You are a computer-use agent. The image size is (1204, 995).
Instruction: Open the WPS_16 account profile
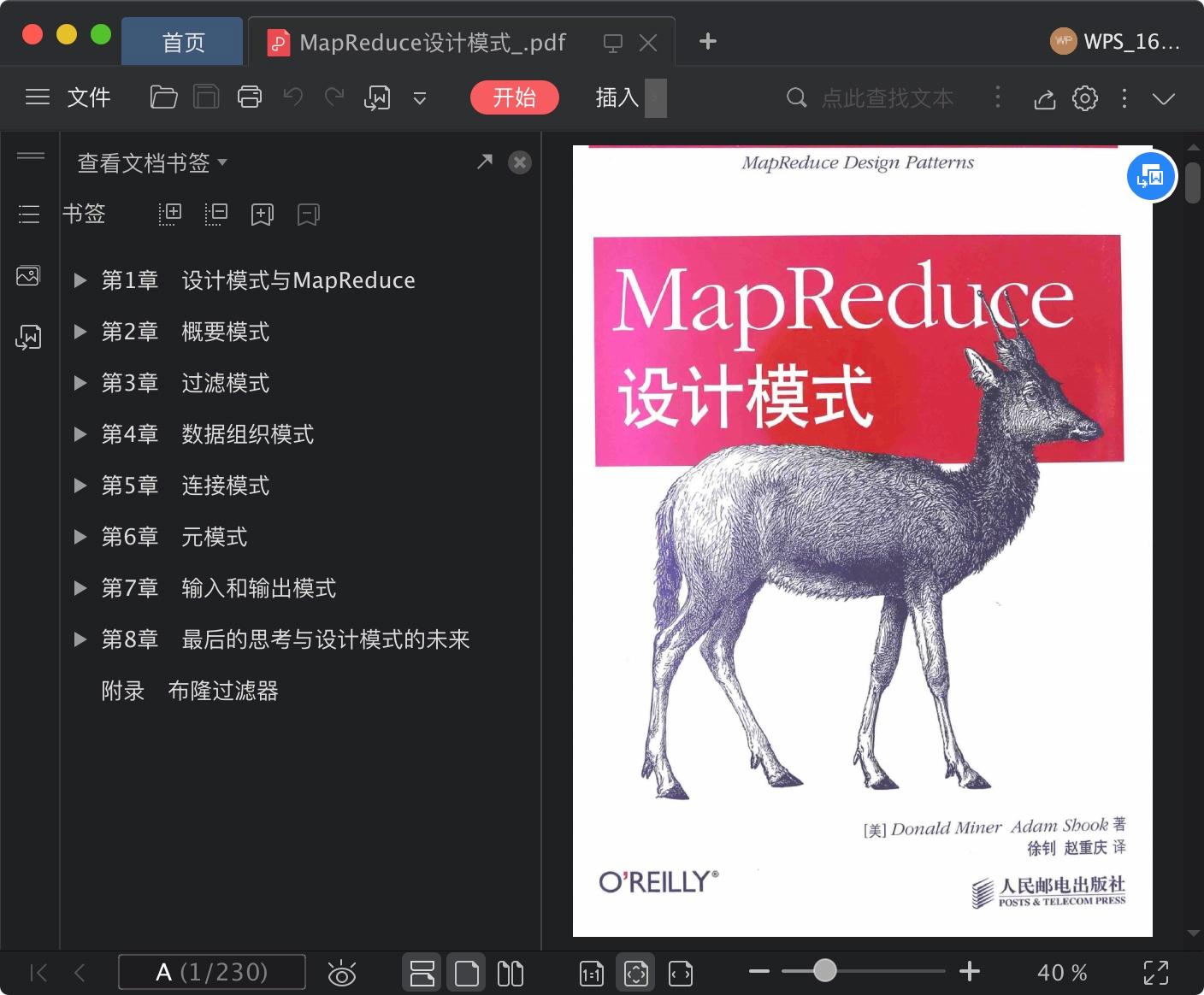[1115, 41]
